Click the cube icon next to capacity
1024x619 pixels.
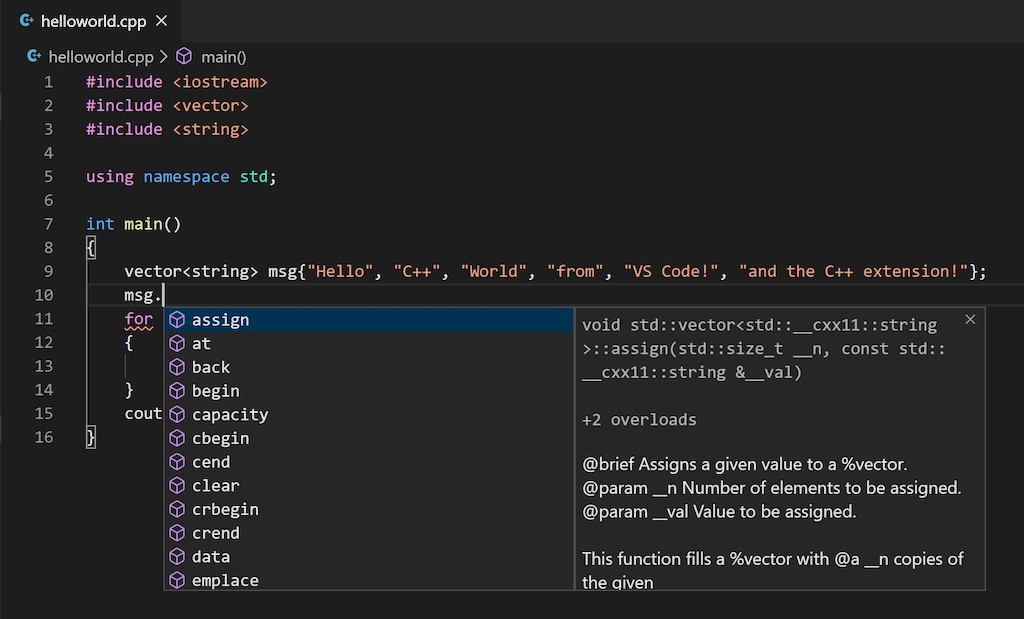(x=177, y=415)
